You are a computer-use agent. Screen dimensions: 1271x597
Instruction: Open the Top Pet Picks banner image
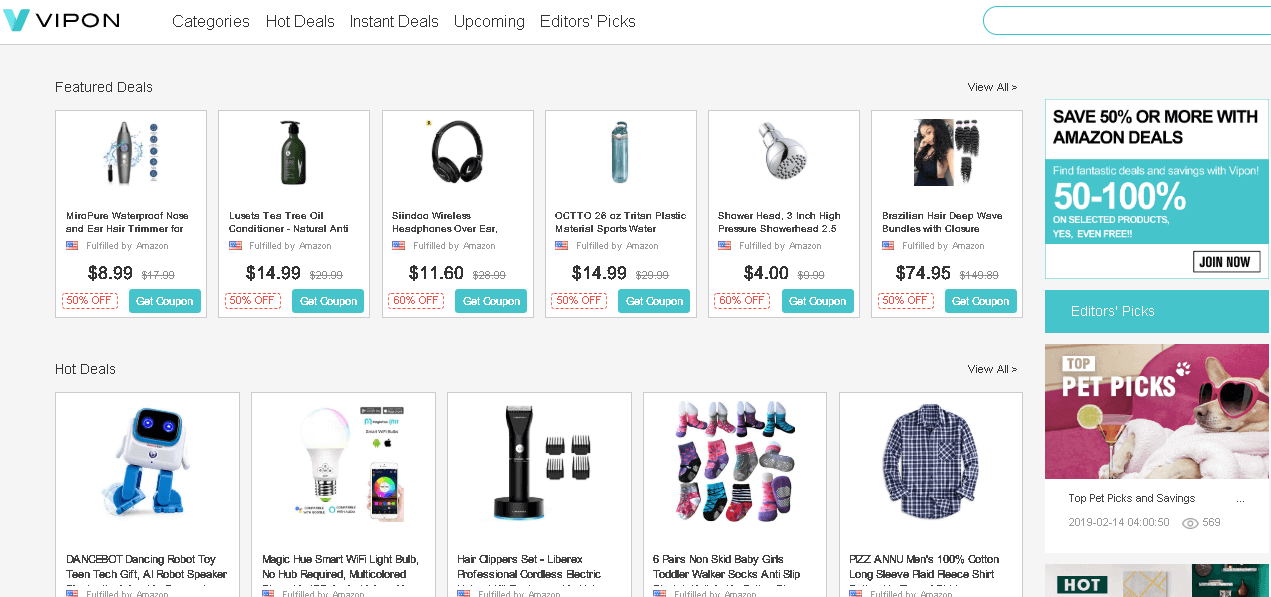pos(1156,412)
